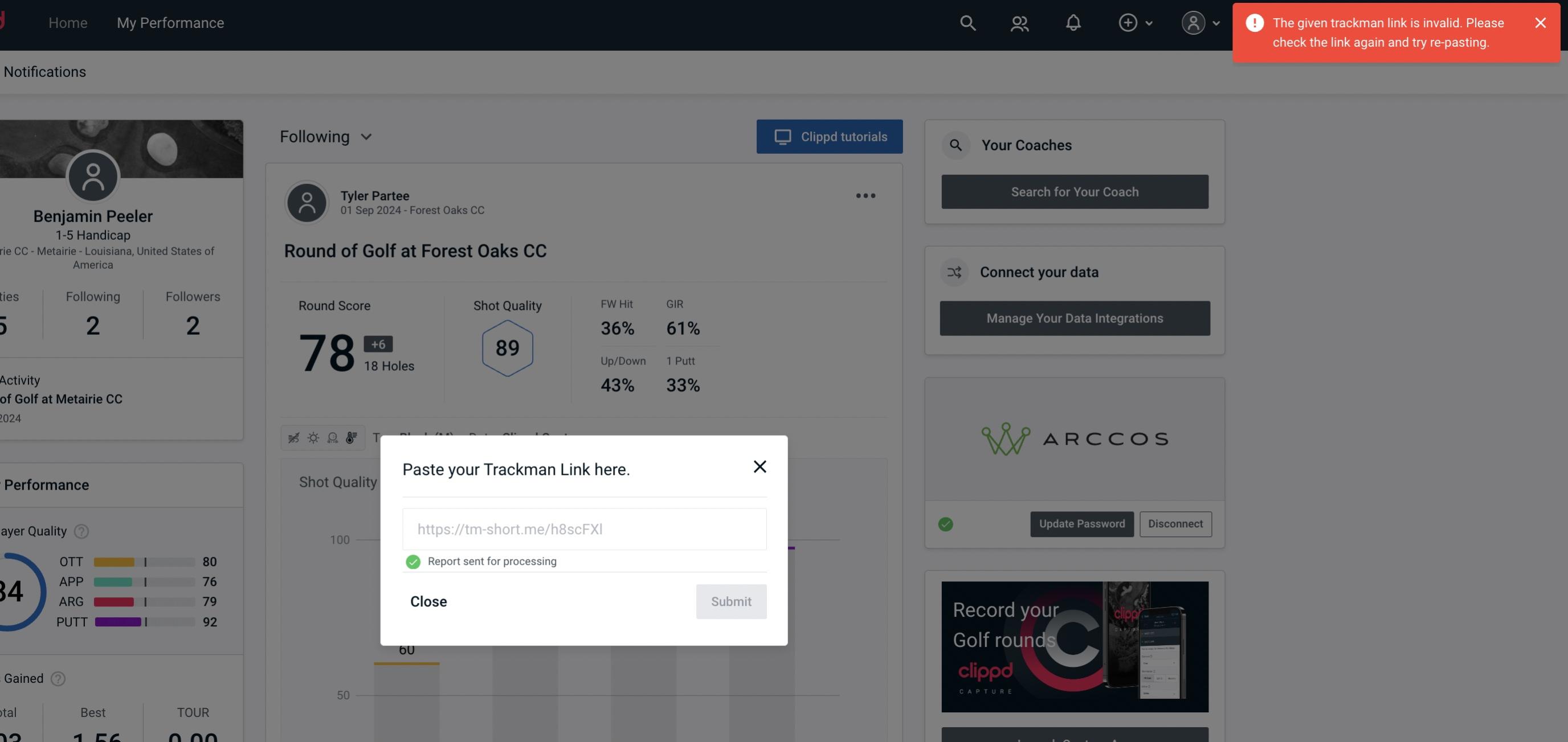Expand the user profile menu chevron
The height and width of the screenshot is (742, 1568).
click(x=1217, y=22)
